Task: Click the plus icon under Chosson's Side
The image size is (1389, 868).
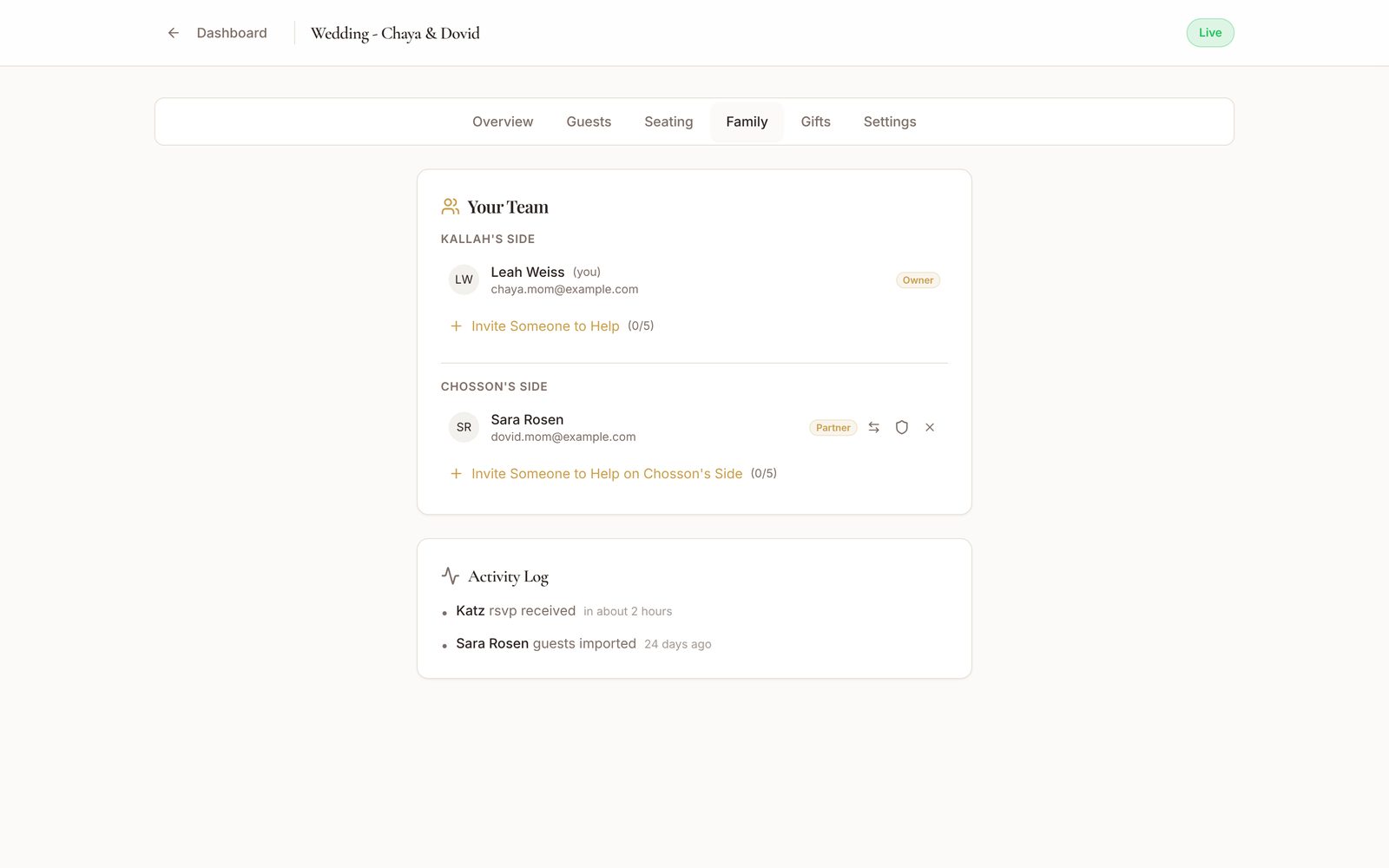Action: click(456, 474)
